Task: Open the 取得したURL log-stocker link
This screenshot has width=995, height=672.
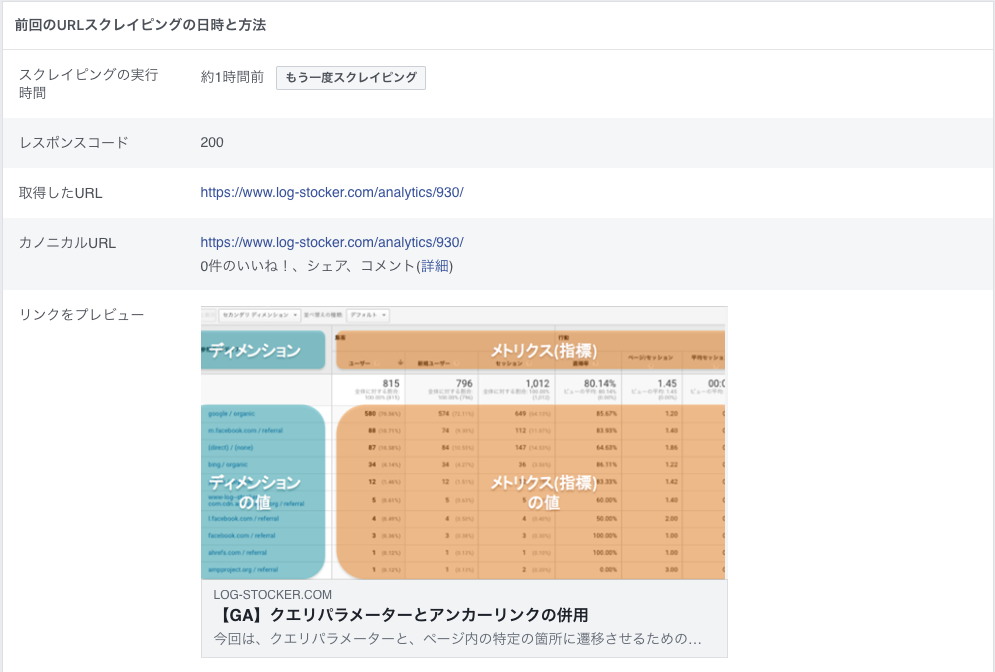Action: click(x=332, y=192)
